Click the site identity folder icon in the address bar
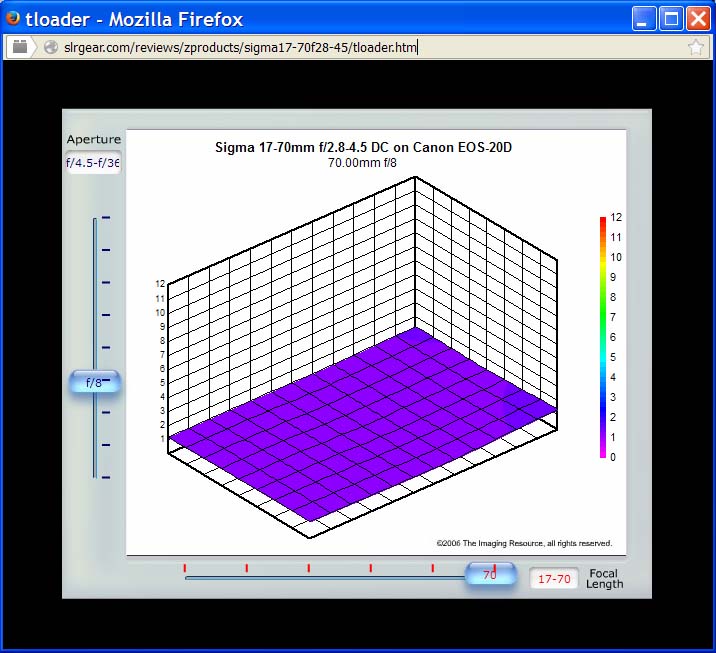Image resolution: width=716 pixels, height=653 pixels. point(20,47)
